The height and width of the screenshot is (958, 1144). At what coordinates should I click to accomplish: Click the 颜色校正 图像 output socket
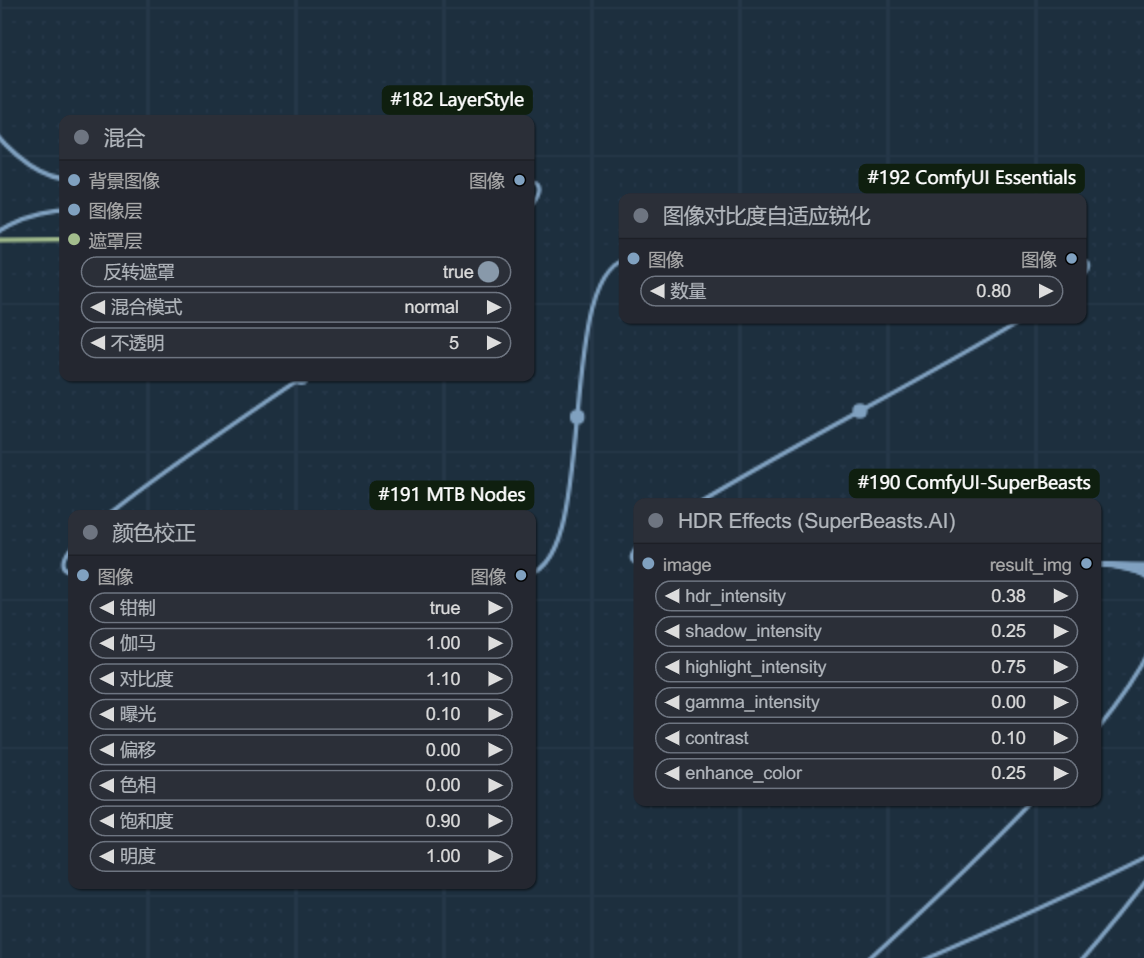point(521,575)
